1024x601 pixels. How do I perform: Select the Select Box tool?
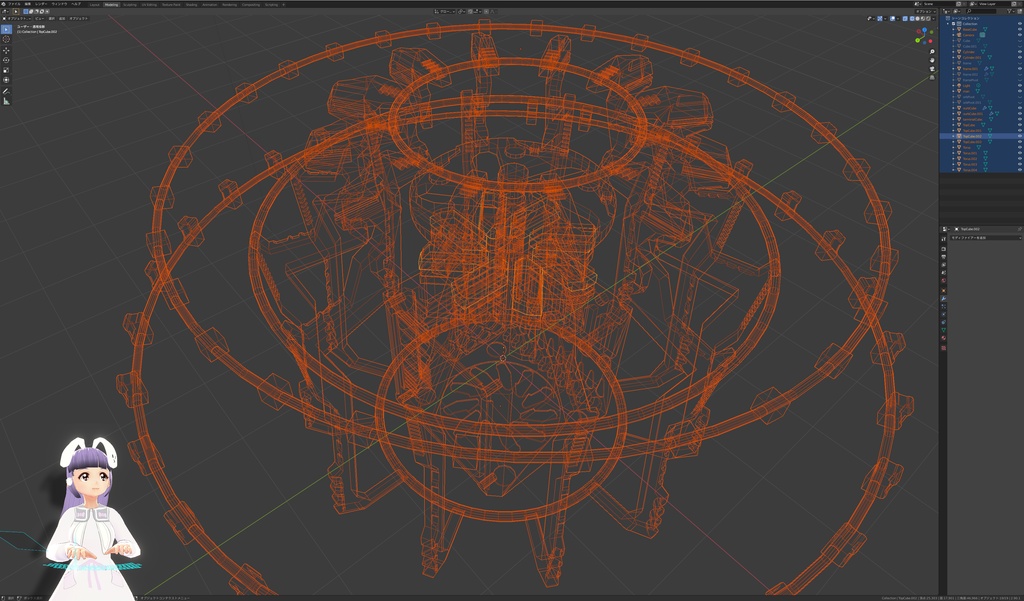(7, 29)
